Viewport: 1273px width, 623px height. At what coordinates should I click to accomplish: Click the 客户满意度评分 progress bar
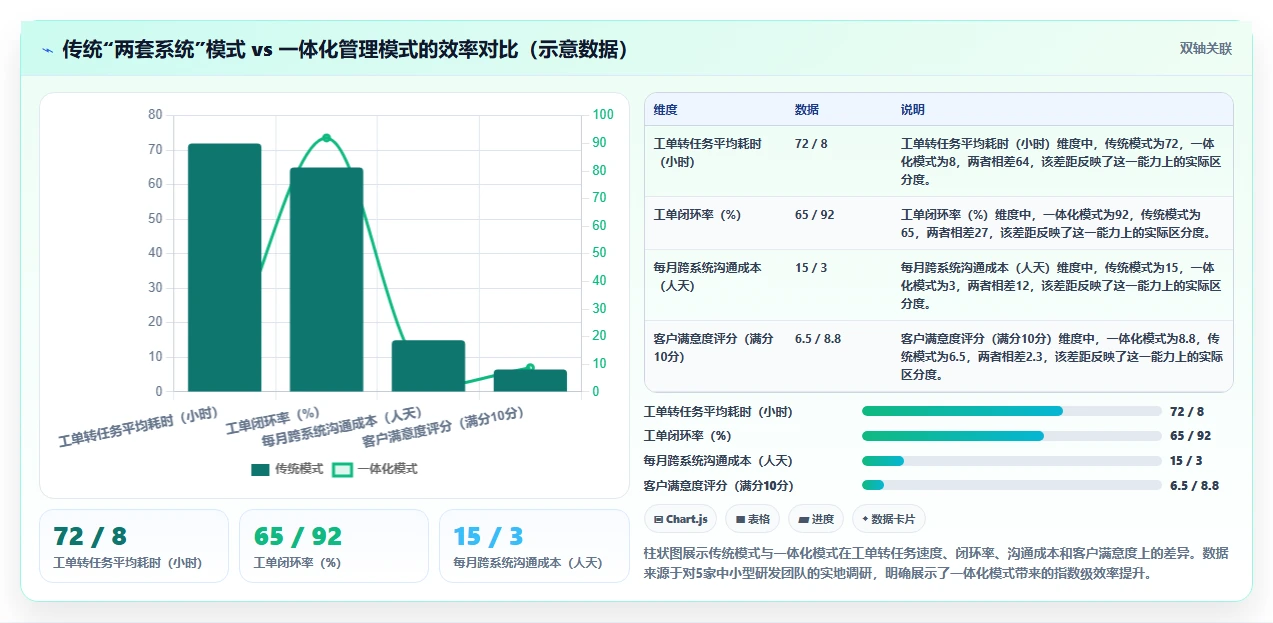[1012, 485]
